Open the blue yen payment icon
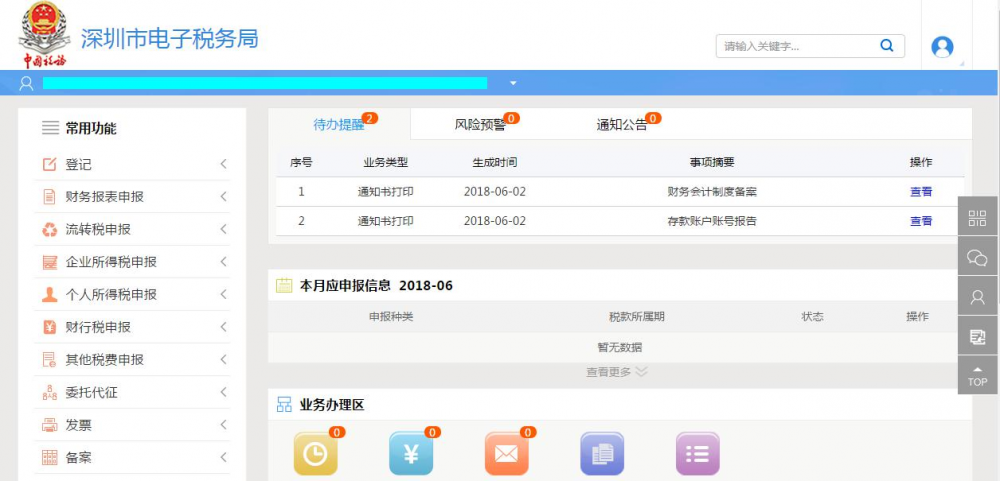The height and width of the screenshot is (481, 1000). tap(411, 454)
